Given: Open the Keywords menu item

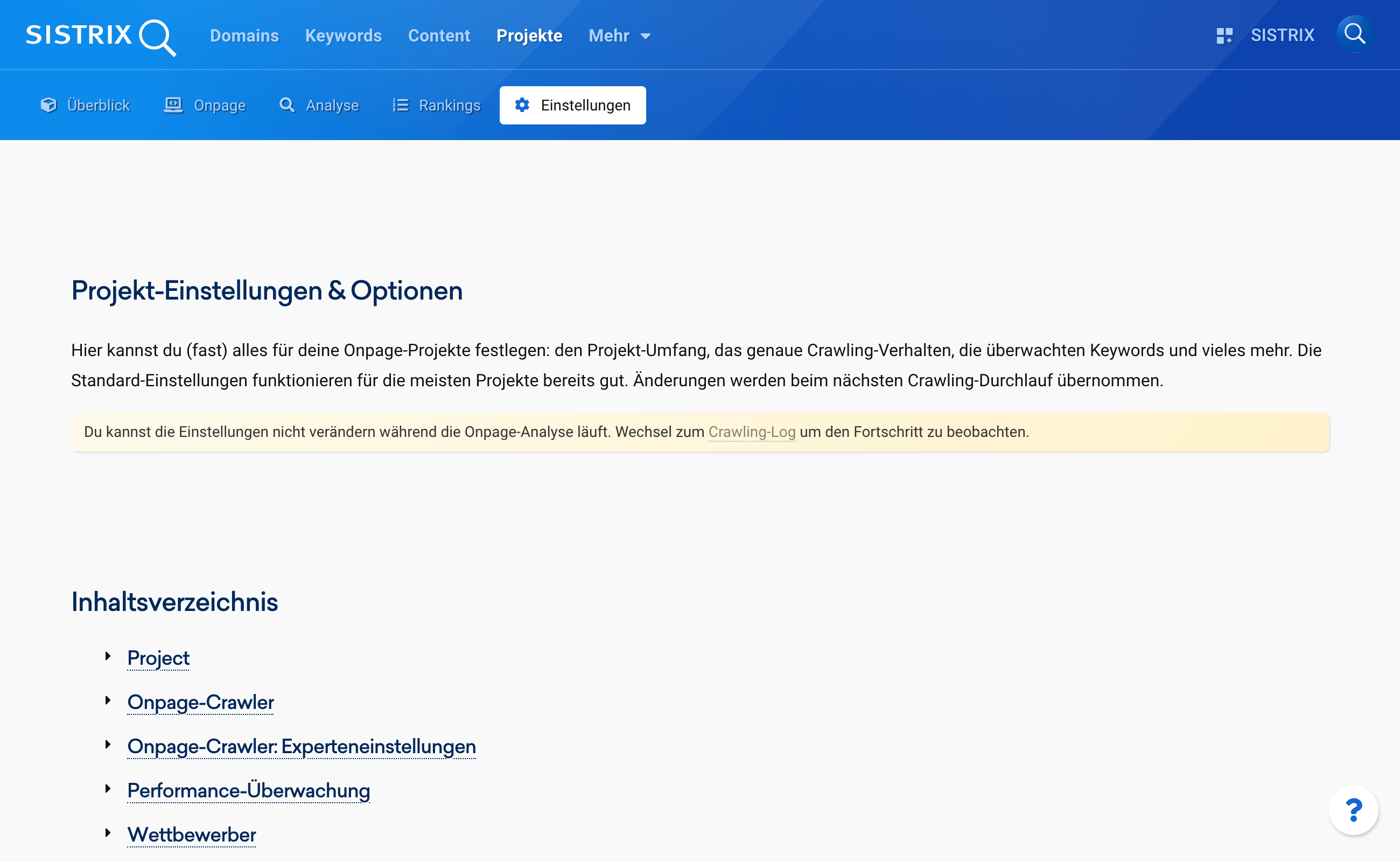Looking at the screenshot, I should (x=344, y=36).
